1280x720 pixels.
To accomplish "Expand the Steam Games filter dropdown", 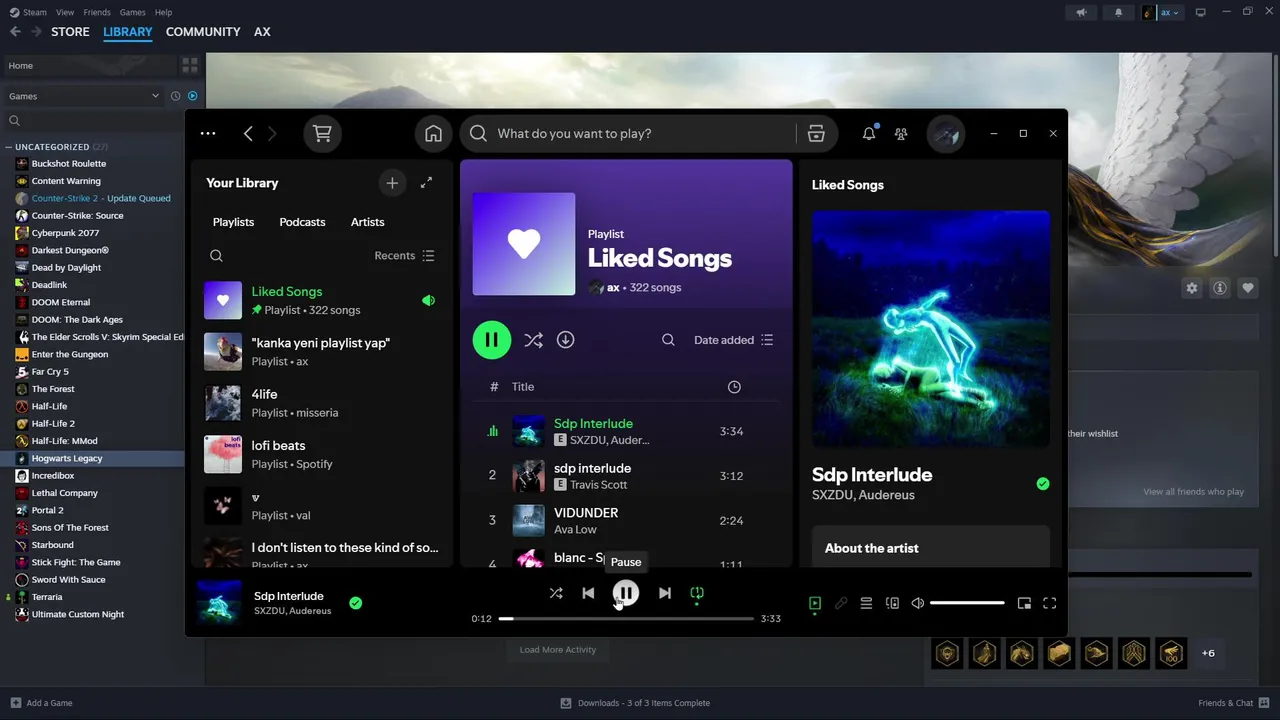I will [x=84, y=96].
